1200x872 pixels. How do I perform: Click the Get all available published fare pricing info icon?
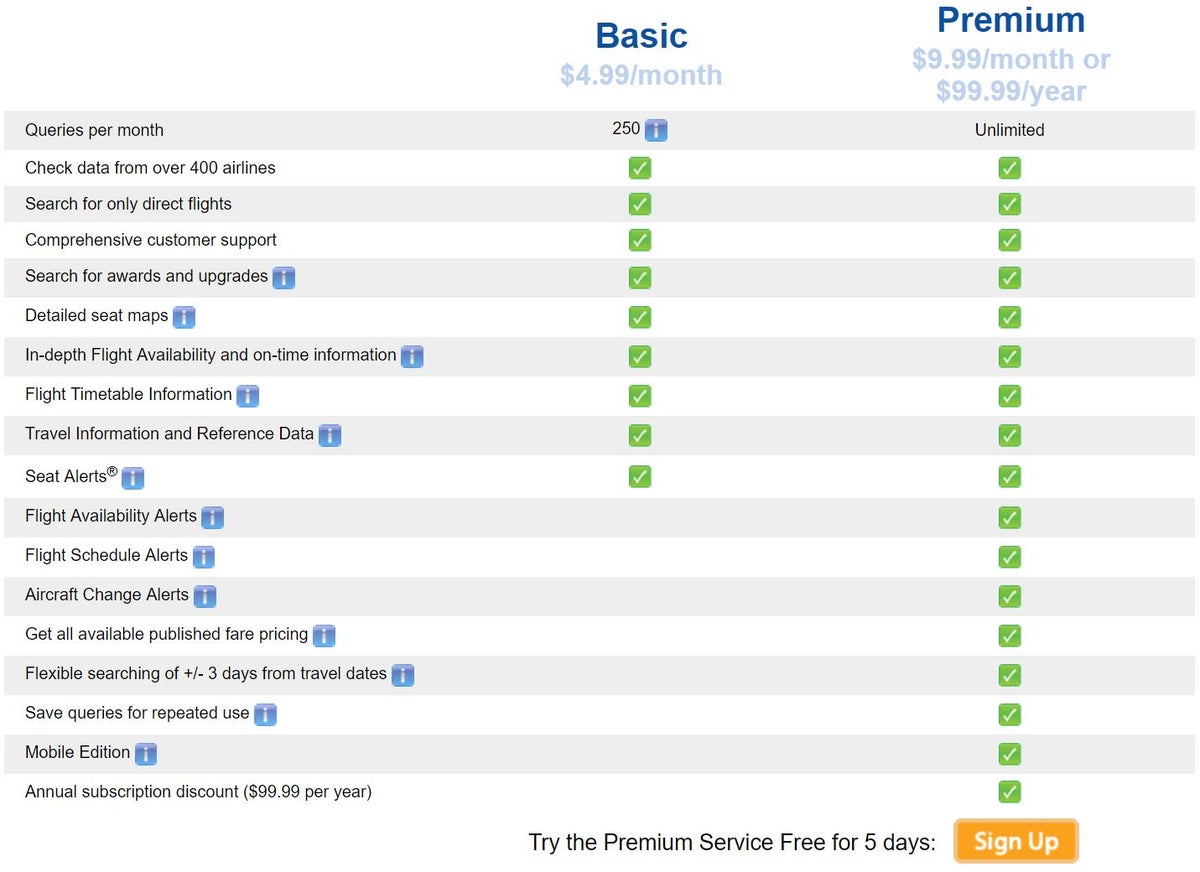pyautogui.click(x=323, y=635)
